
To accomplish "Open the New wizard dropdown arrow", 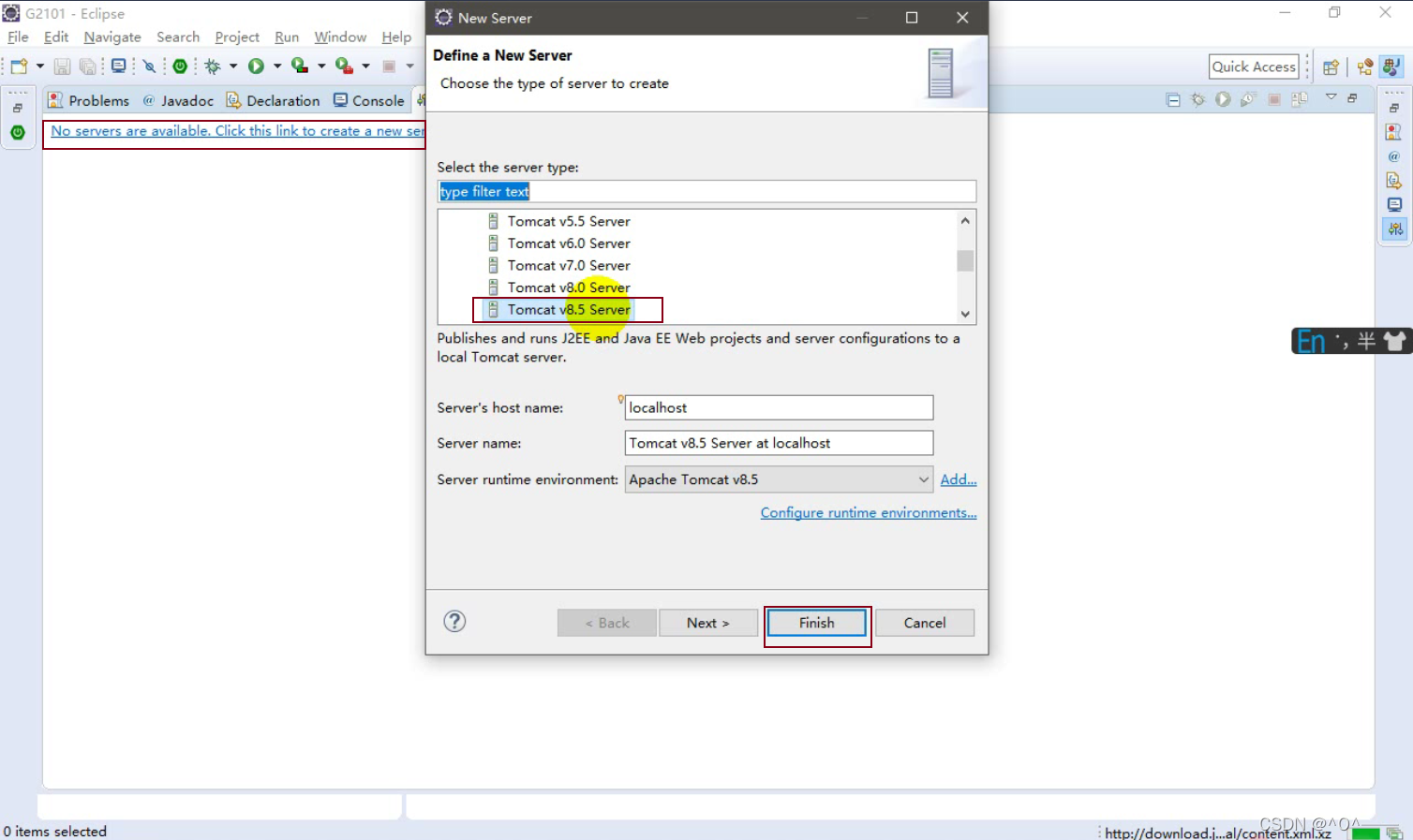I will pyautogui.click(x=39, y=66).
